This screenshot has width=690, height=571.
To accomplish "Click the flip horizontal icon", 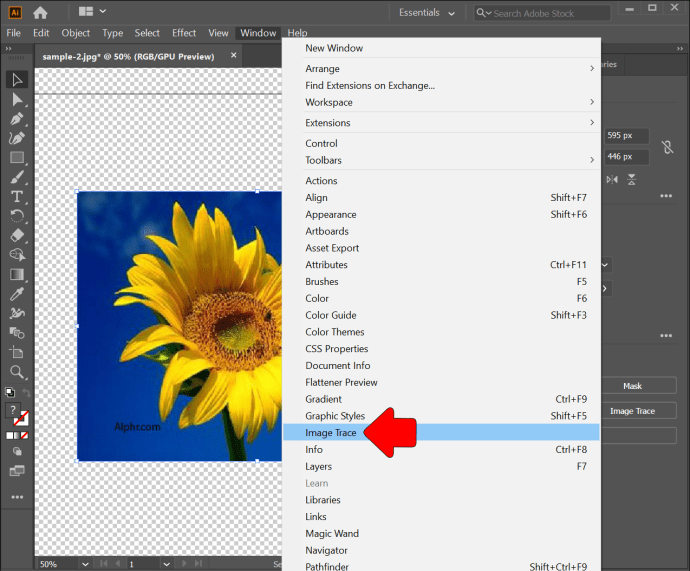I will click(611, 180).
